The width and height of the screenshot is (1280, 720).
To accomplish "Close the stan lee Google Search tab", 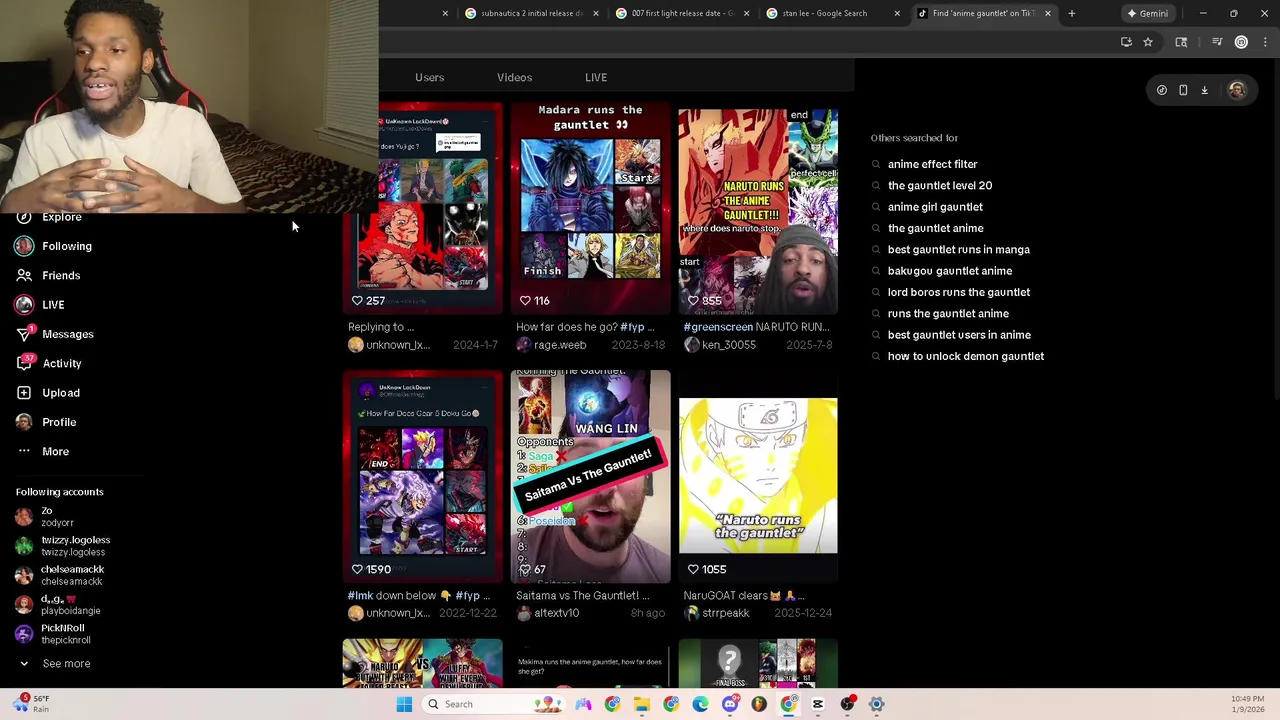I will (x=897, y=14).
